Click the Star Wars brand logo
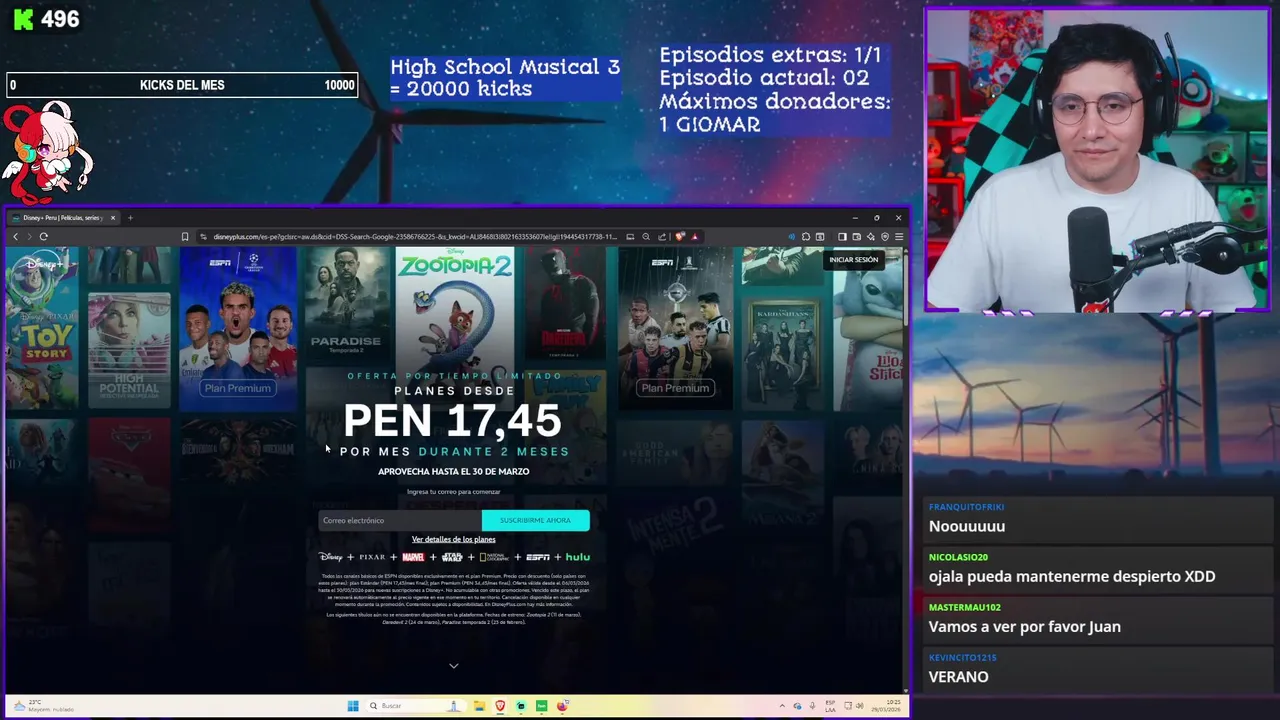This screenshot has height=720, width=1280. pos(452,557)
